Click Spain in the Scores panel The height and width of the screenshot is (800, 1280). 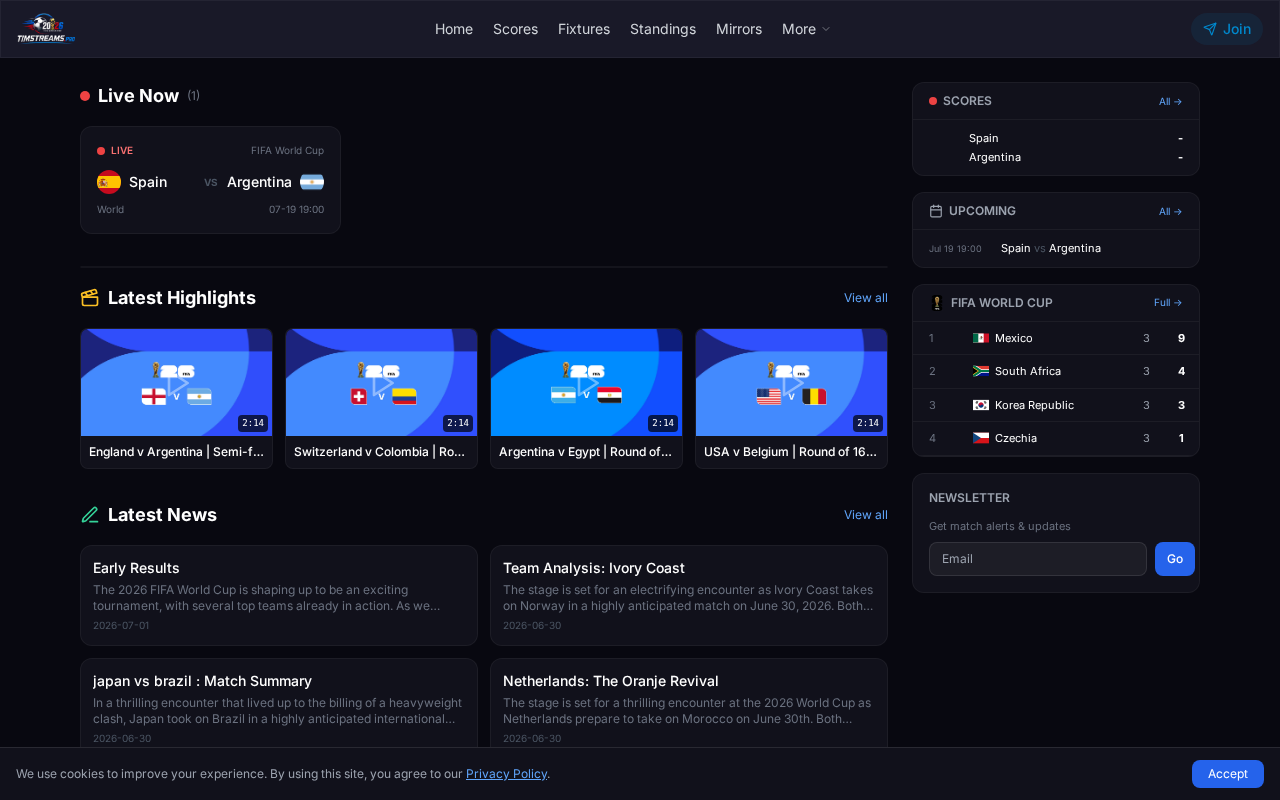983,138
